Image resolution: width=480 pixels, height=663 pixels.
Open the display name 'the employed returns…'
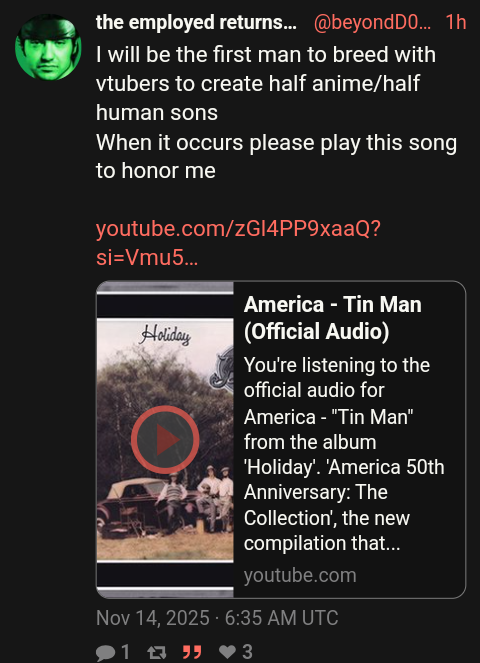click(196, 22)
